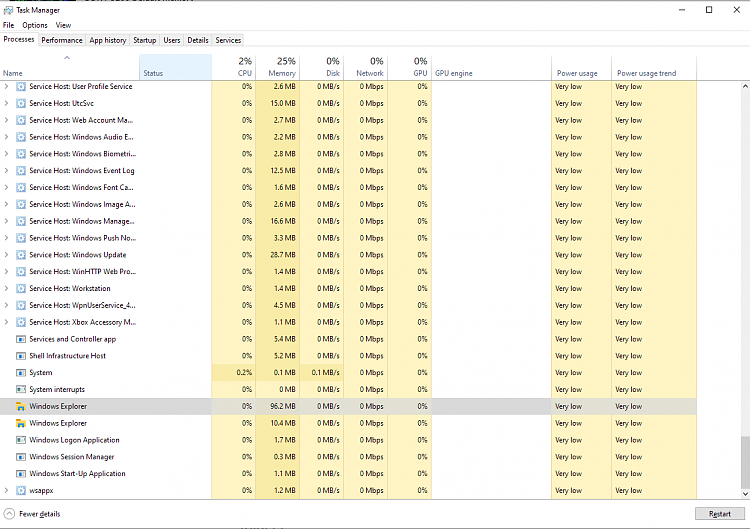750x529 pixels.
Task: Click the Power usage trend column header
Action: point(654,67)
